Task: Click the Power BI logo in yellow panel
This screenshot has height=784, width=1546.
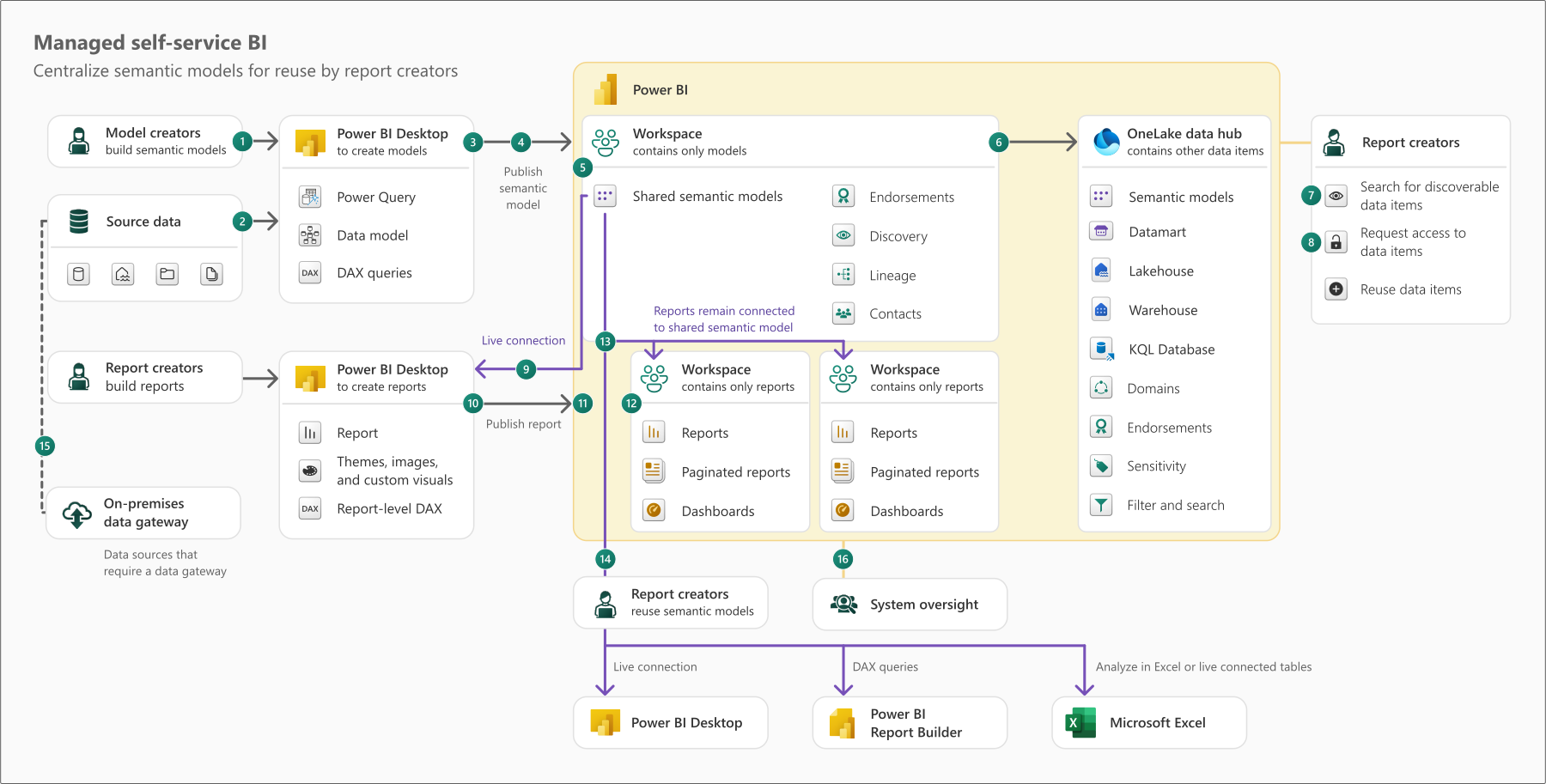Action: point(606,89)
